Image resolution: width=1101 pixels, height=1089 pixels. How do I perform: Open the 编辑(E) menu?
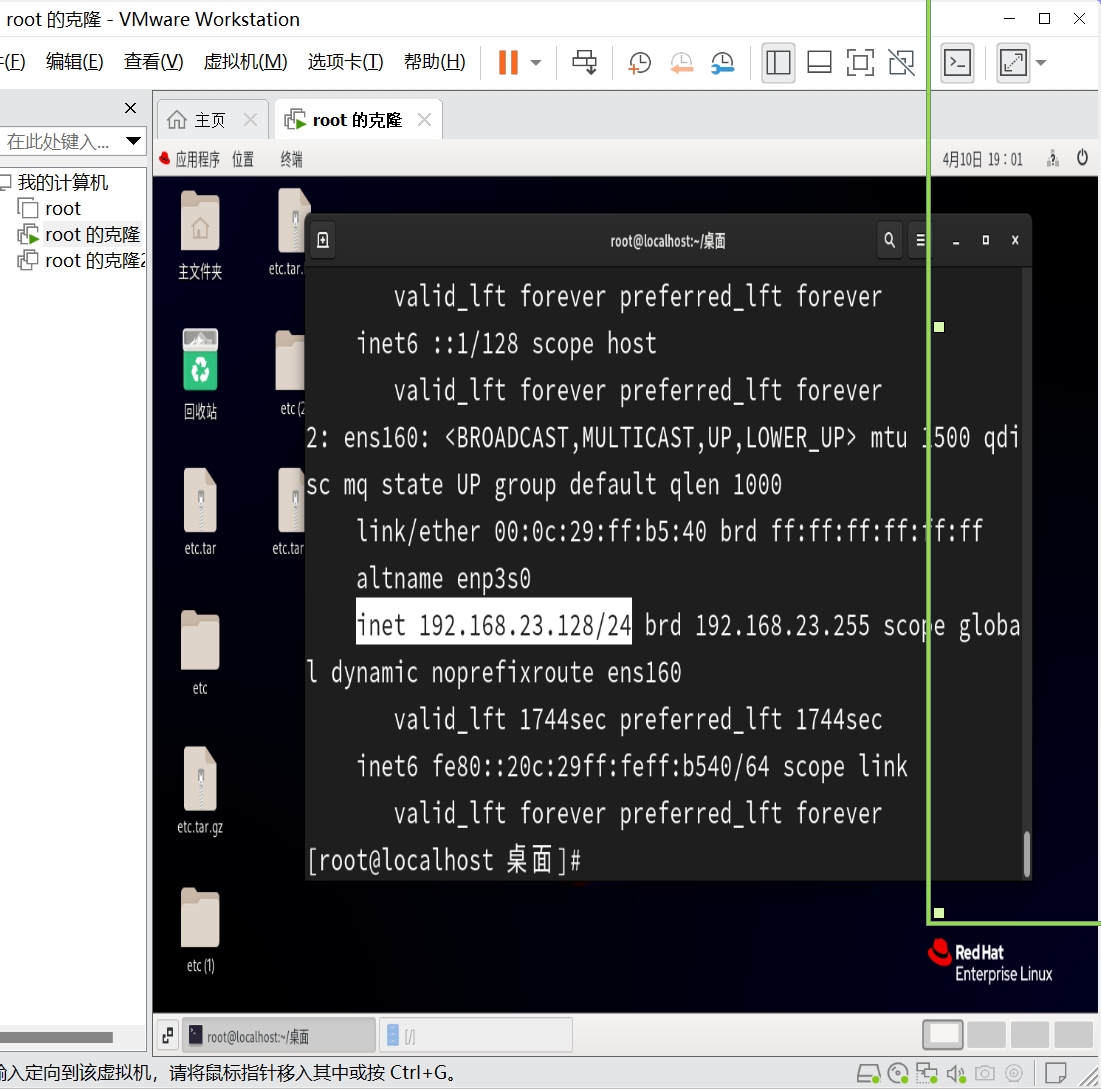coord(74,62)
